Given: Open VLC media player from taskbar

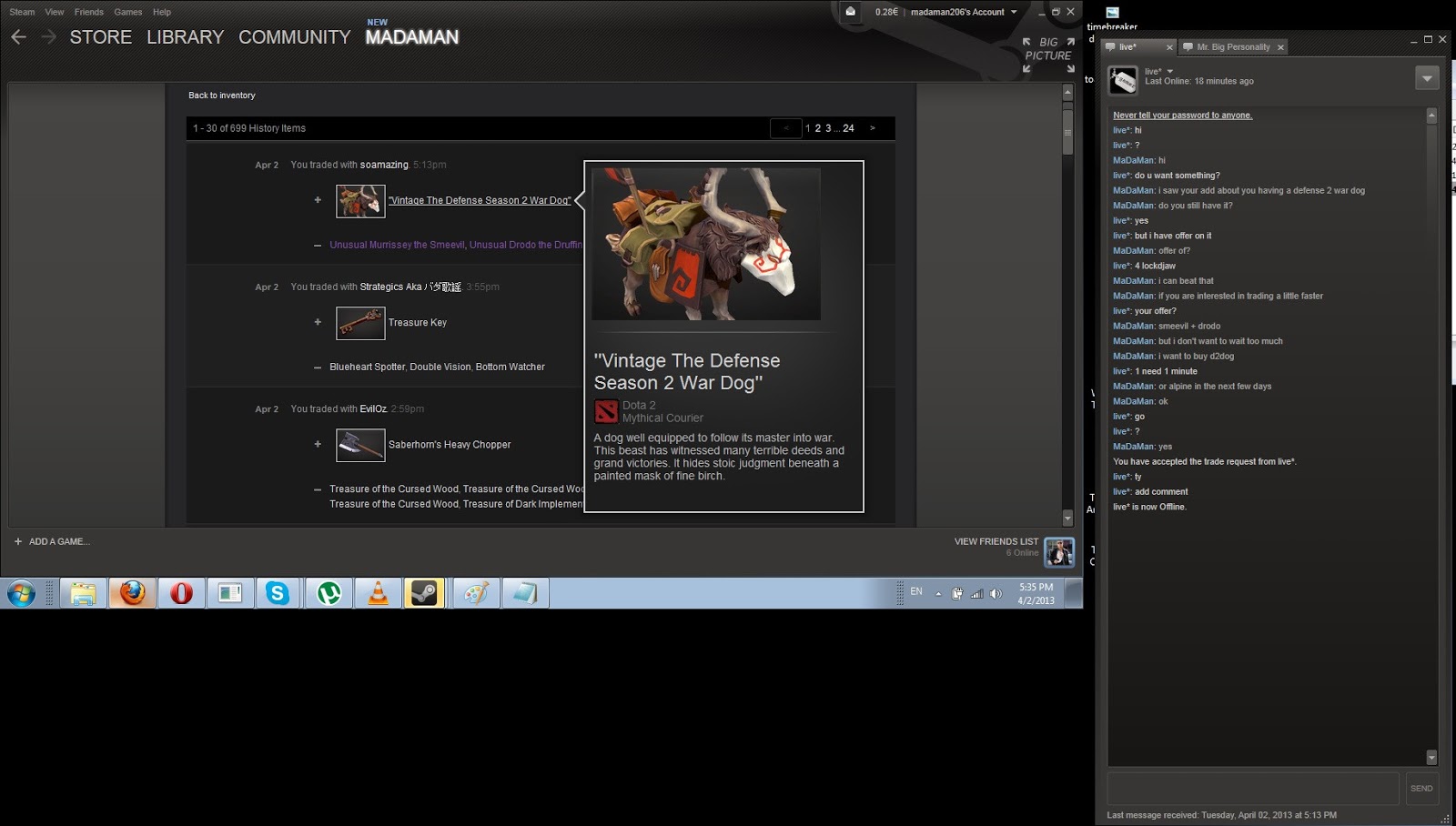Looking at the screenshot, I should [378, 594].
